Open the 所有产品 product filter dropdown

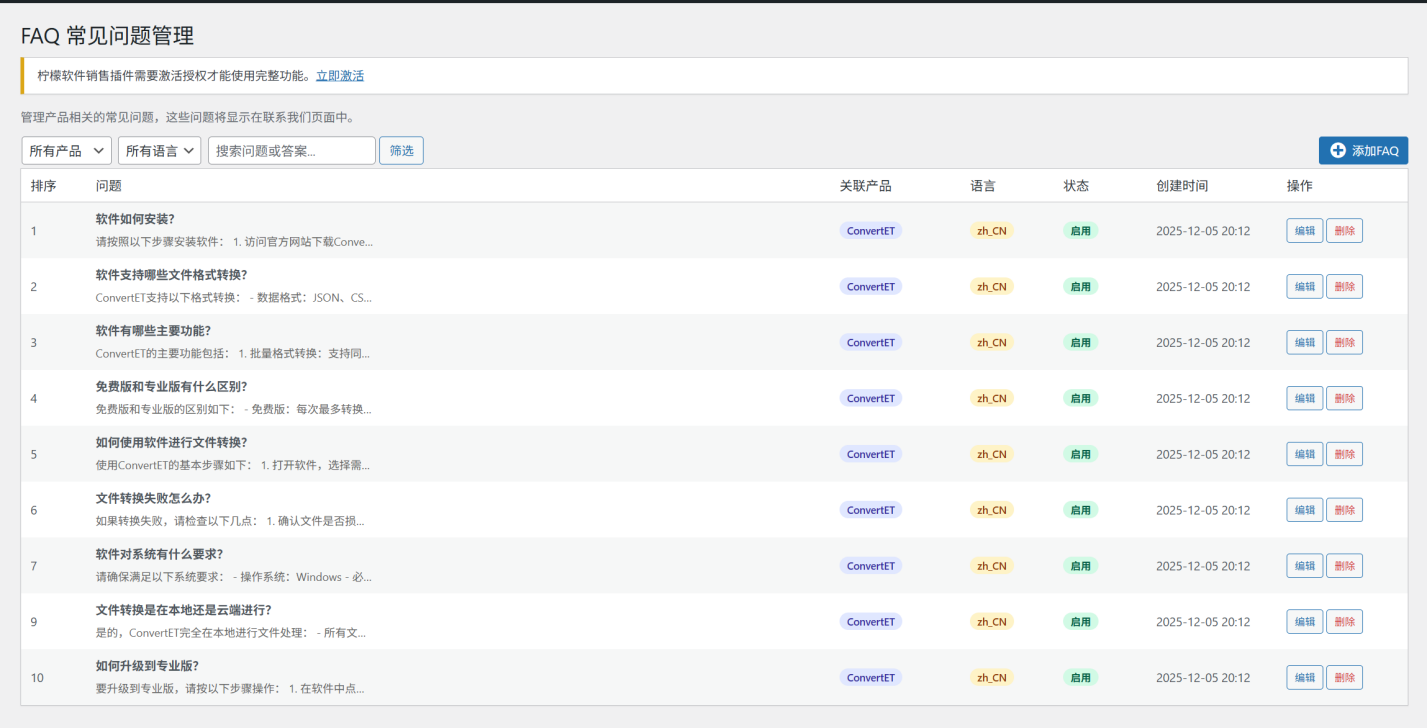point(66,151)
